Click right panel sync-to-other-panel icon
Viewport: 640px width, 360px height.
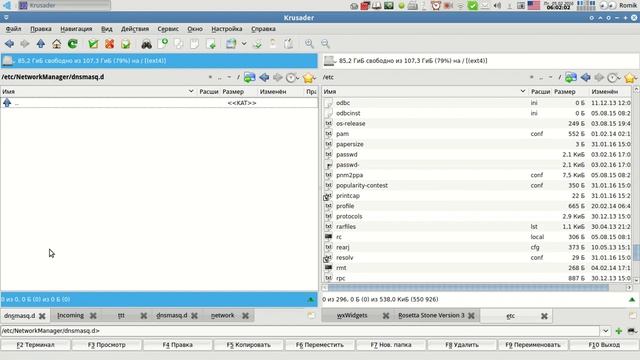571,77
